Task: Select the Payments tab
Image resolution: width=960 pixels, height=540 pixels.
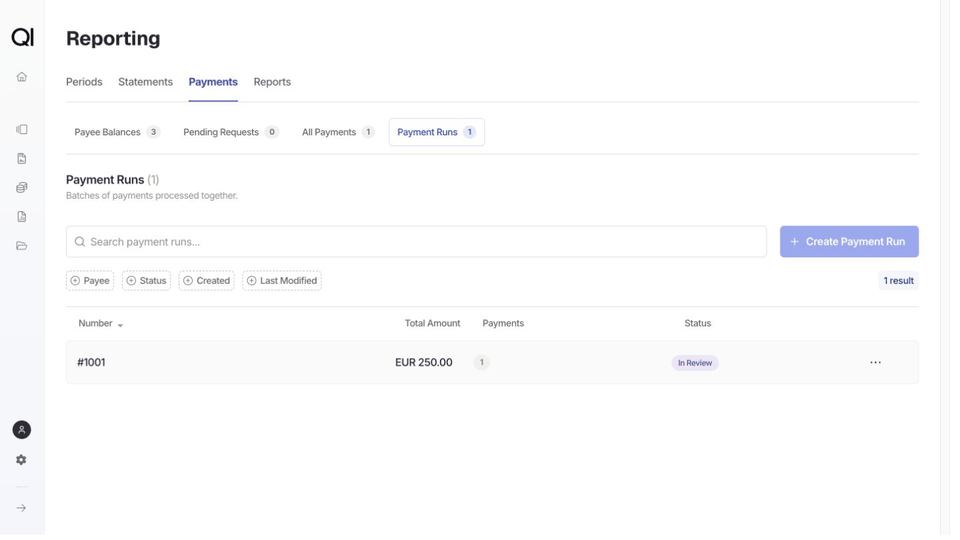Action: [215, 83]
